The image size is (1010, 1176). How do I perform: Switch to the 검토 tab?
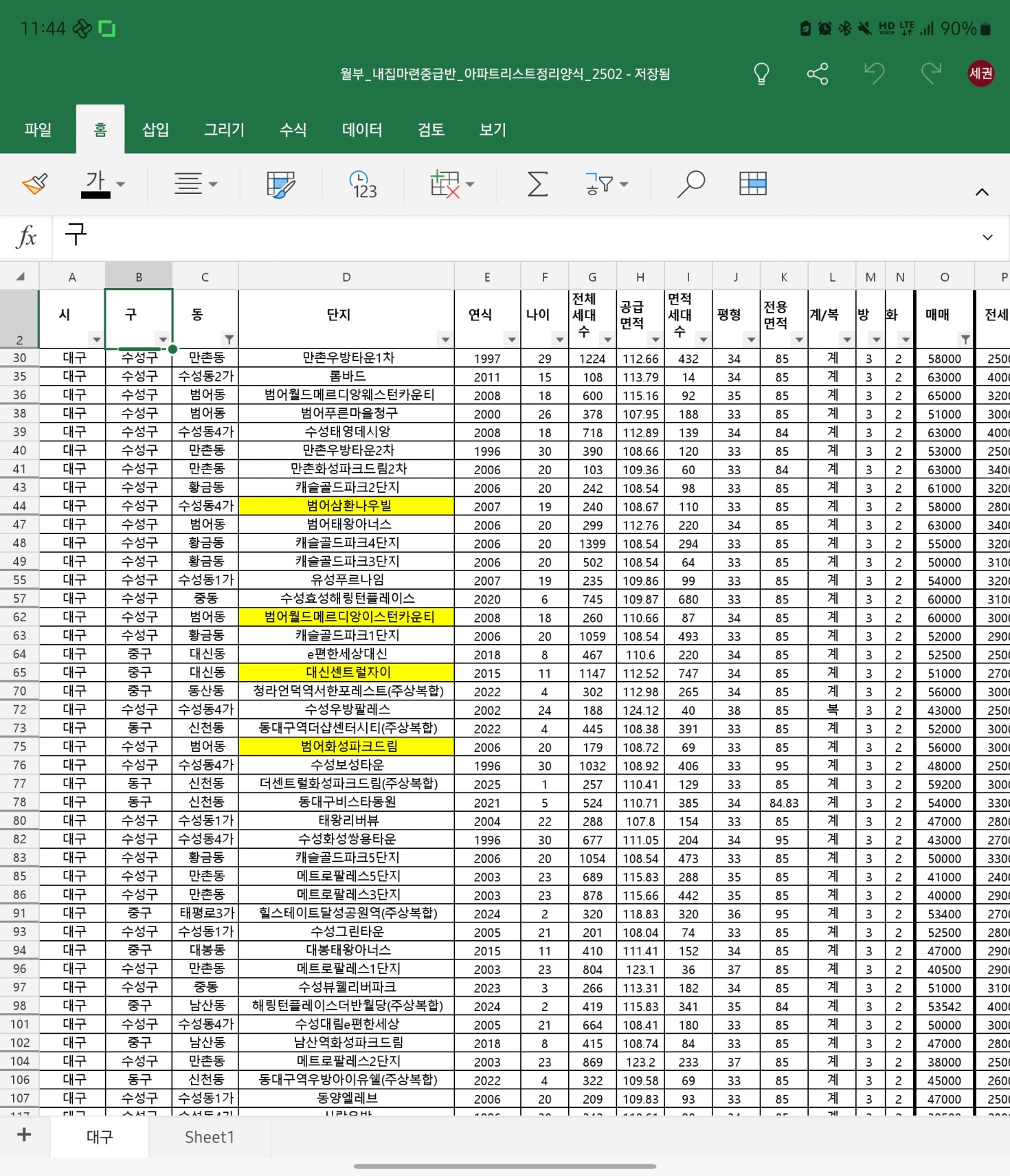pyautogui.click(x=431, y=129)
